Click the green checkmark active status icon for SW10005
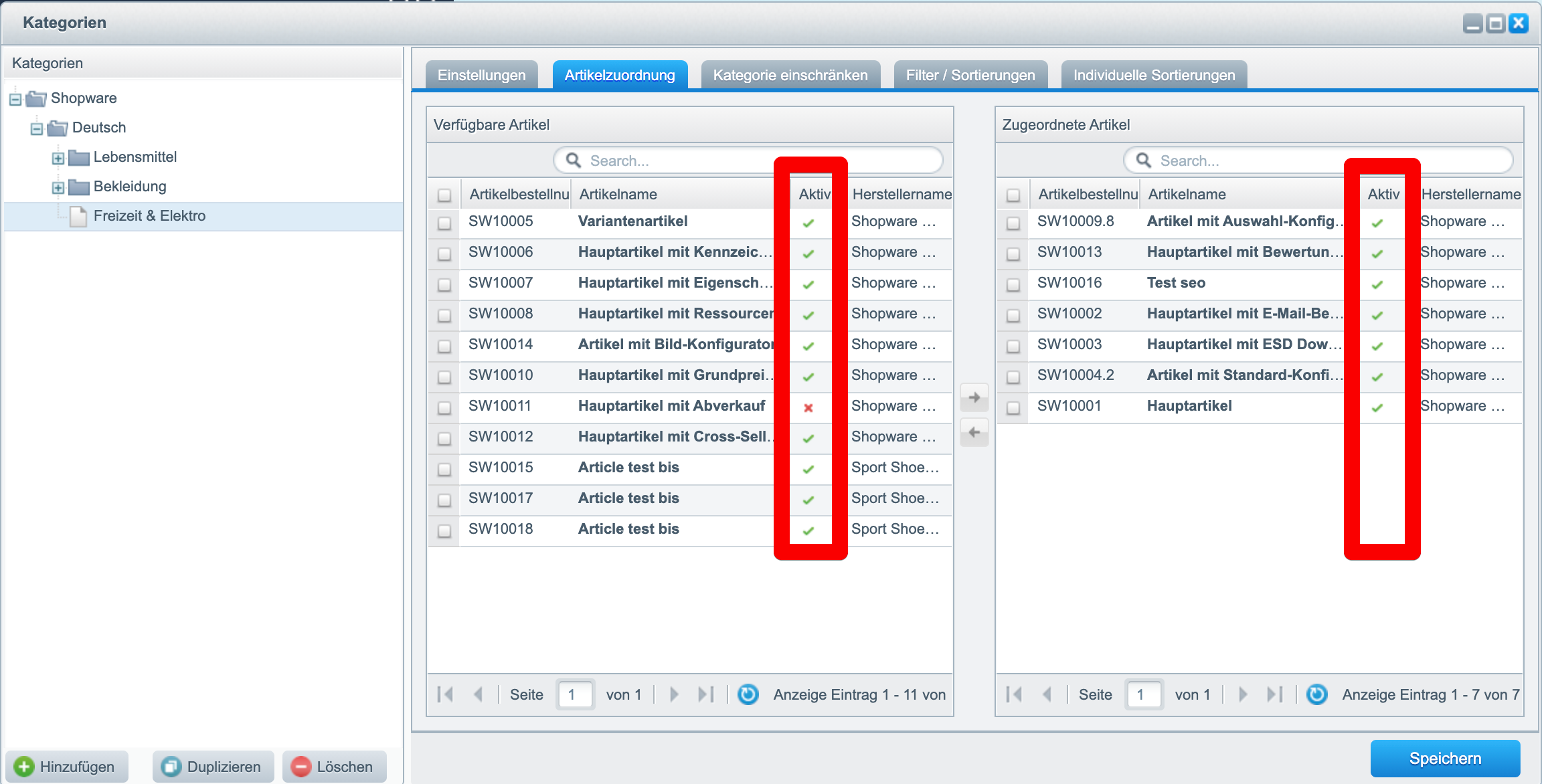This screenshot has width=1542, height=784. coord(810,223)
